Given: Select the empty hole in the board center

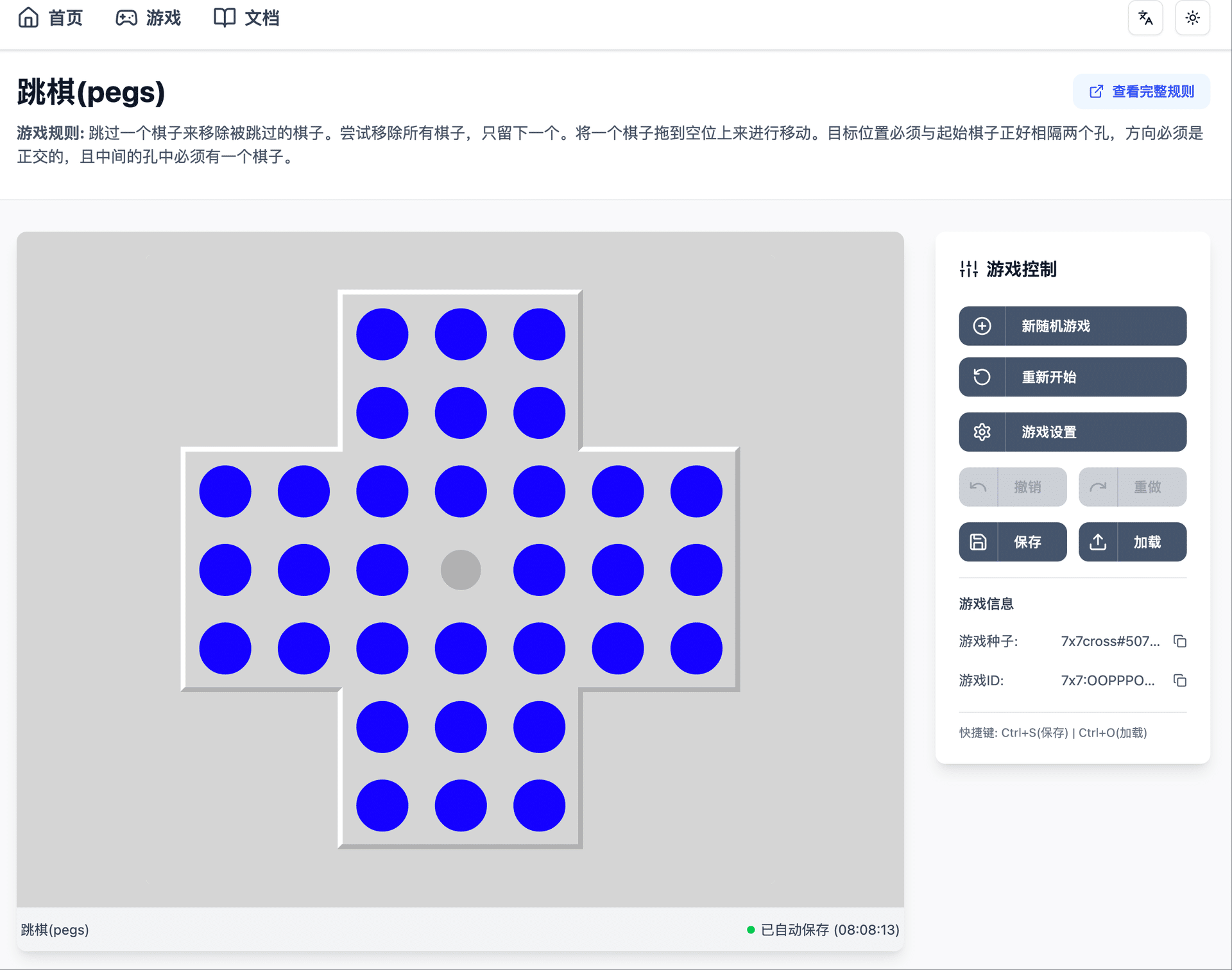Looking at the screenshot, I should [460, 569].
